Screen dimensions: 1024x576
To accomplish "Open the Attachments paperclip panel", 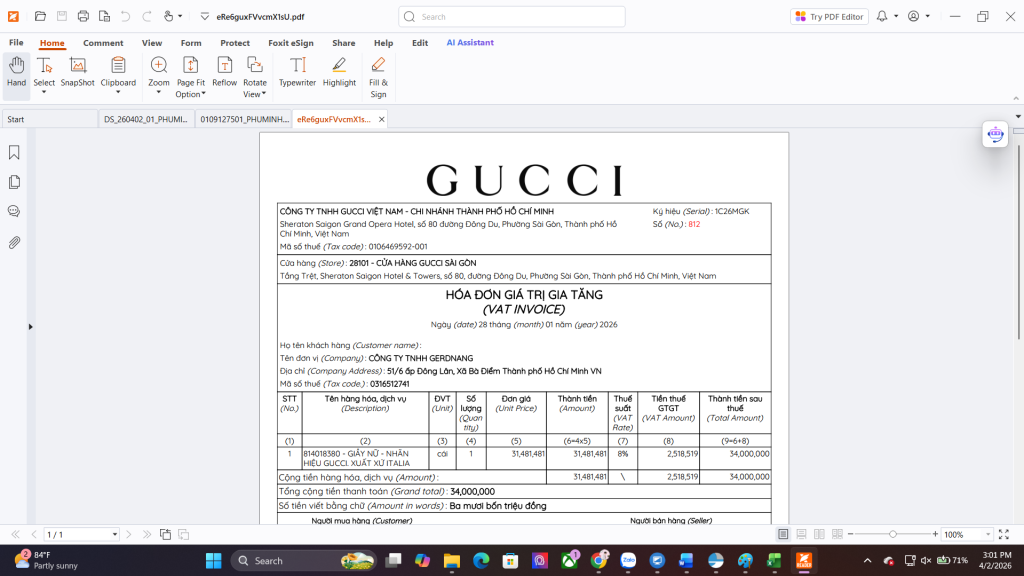I will click(15, 242).
